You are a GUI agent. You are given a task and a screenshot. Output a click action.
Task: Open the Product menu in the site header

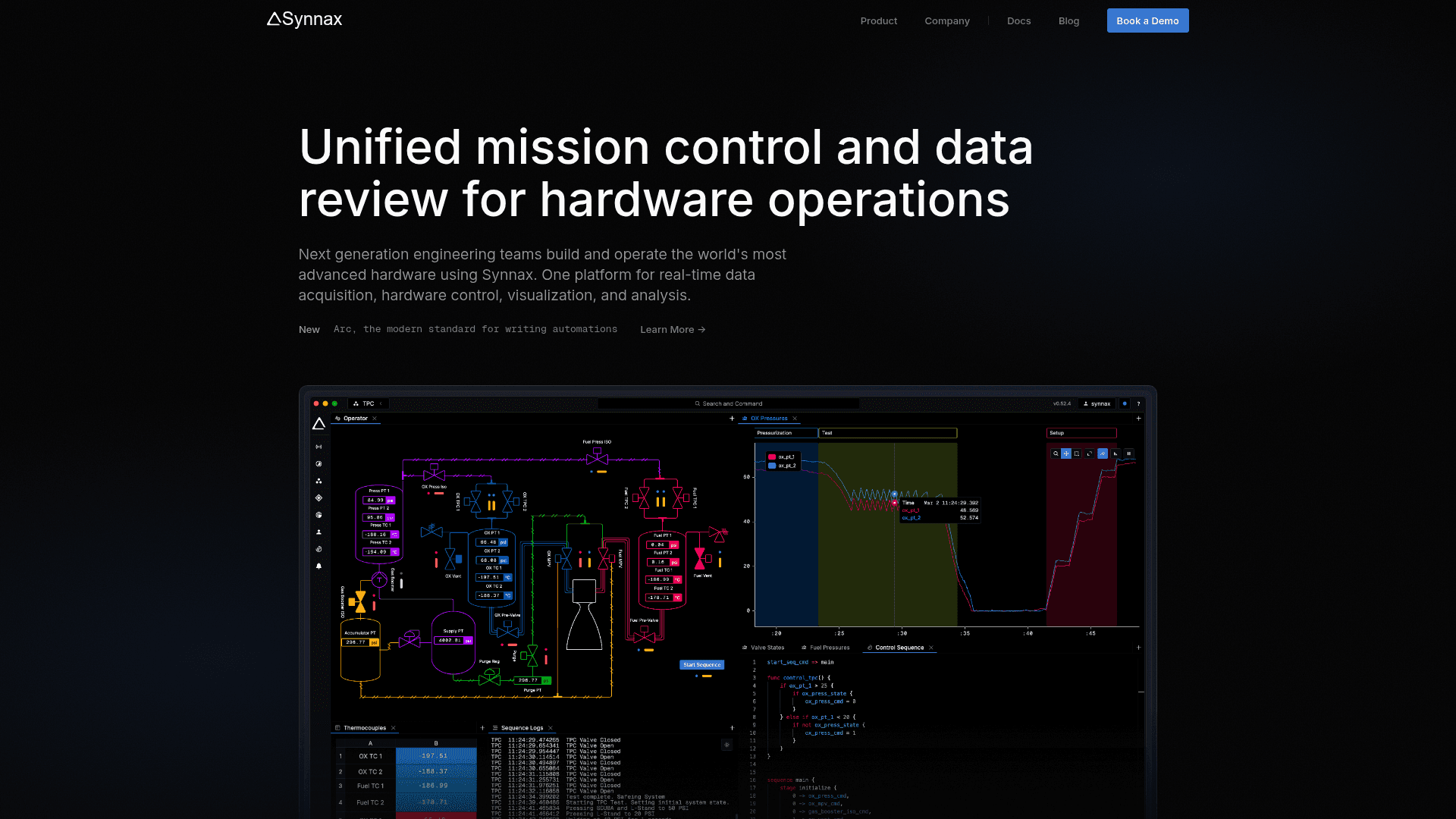(x=878, y=21)
